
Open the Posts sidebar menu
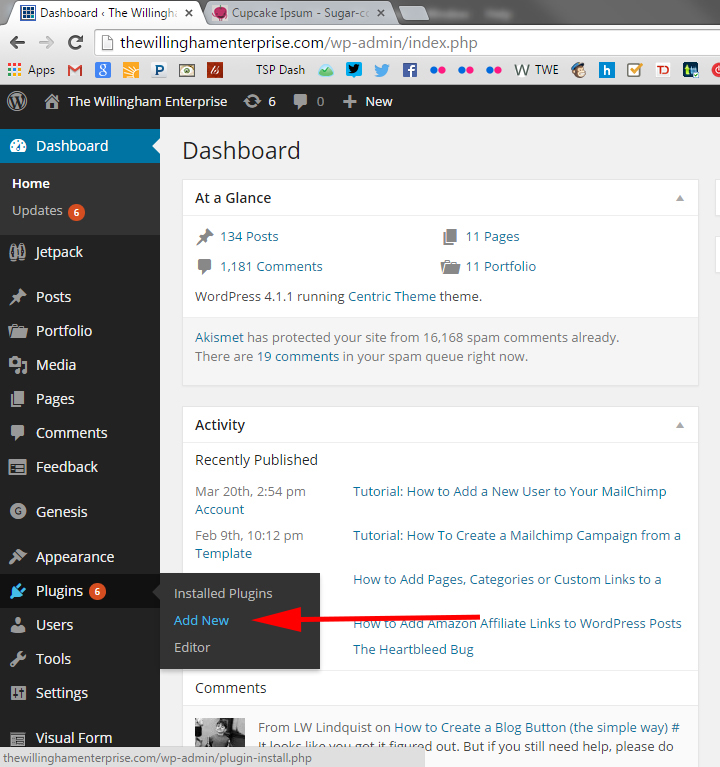coord(80,297)
